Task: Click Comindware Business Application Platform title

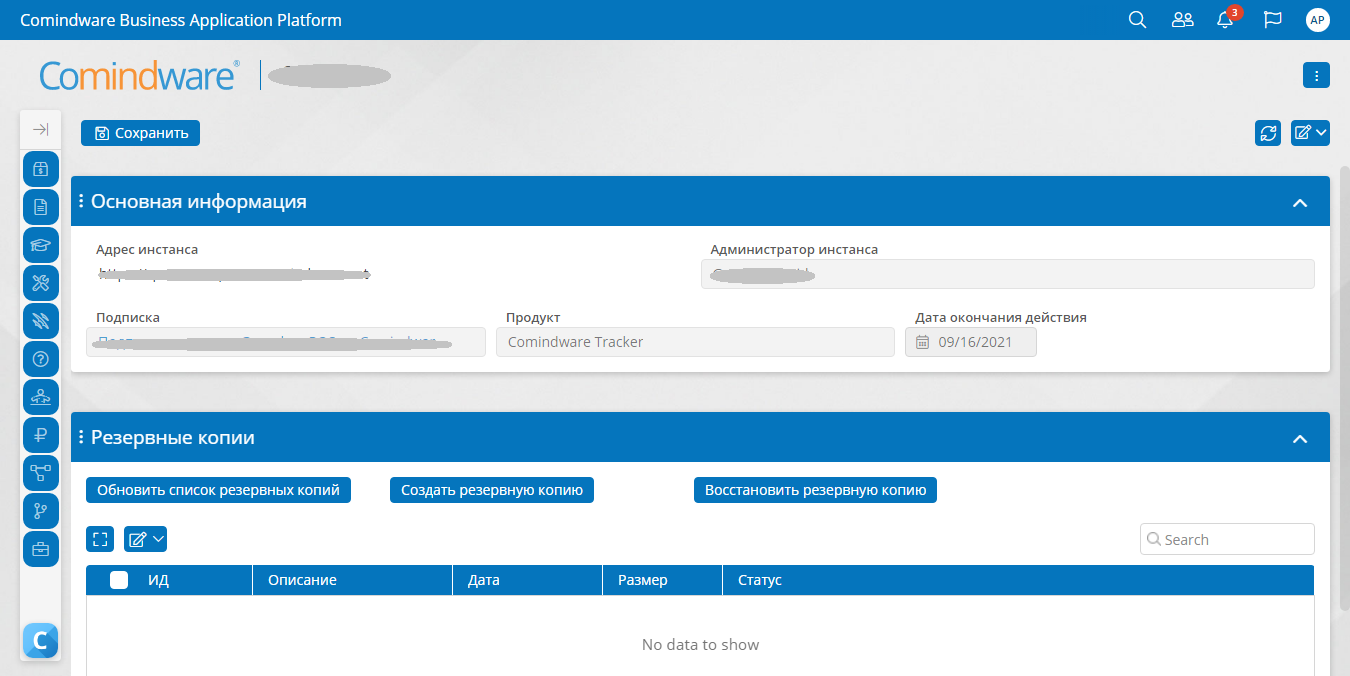Action: click(181, 20)
